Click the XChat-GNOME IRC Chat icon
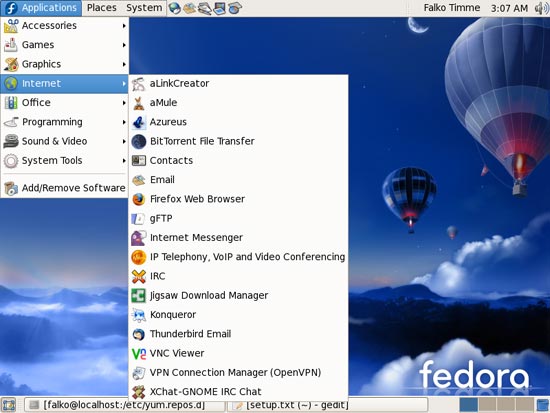 point(139,392)
